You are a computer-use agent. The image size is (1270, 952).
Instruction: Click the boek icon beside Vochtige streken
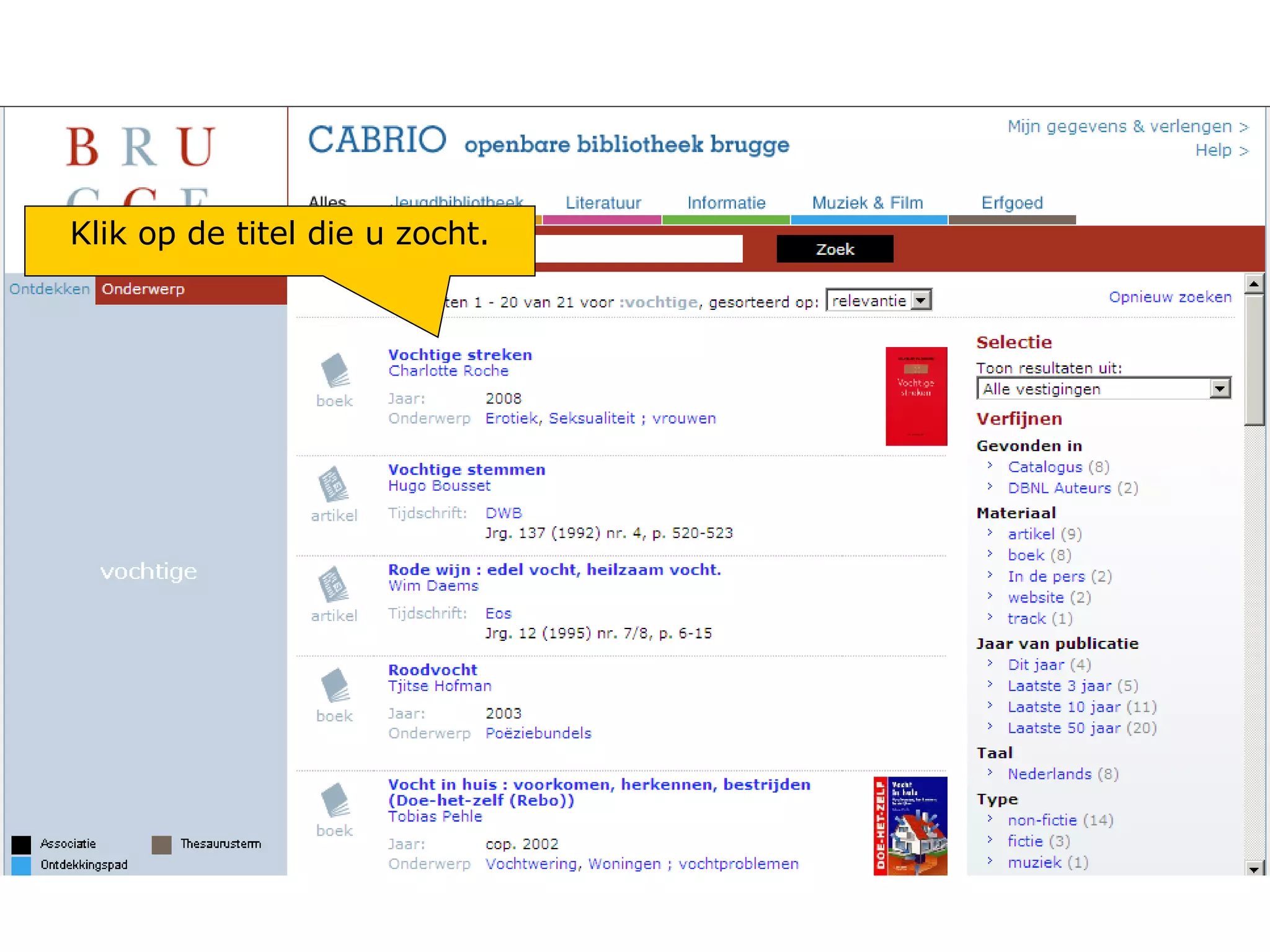[x=335, y=370]
